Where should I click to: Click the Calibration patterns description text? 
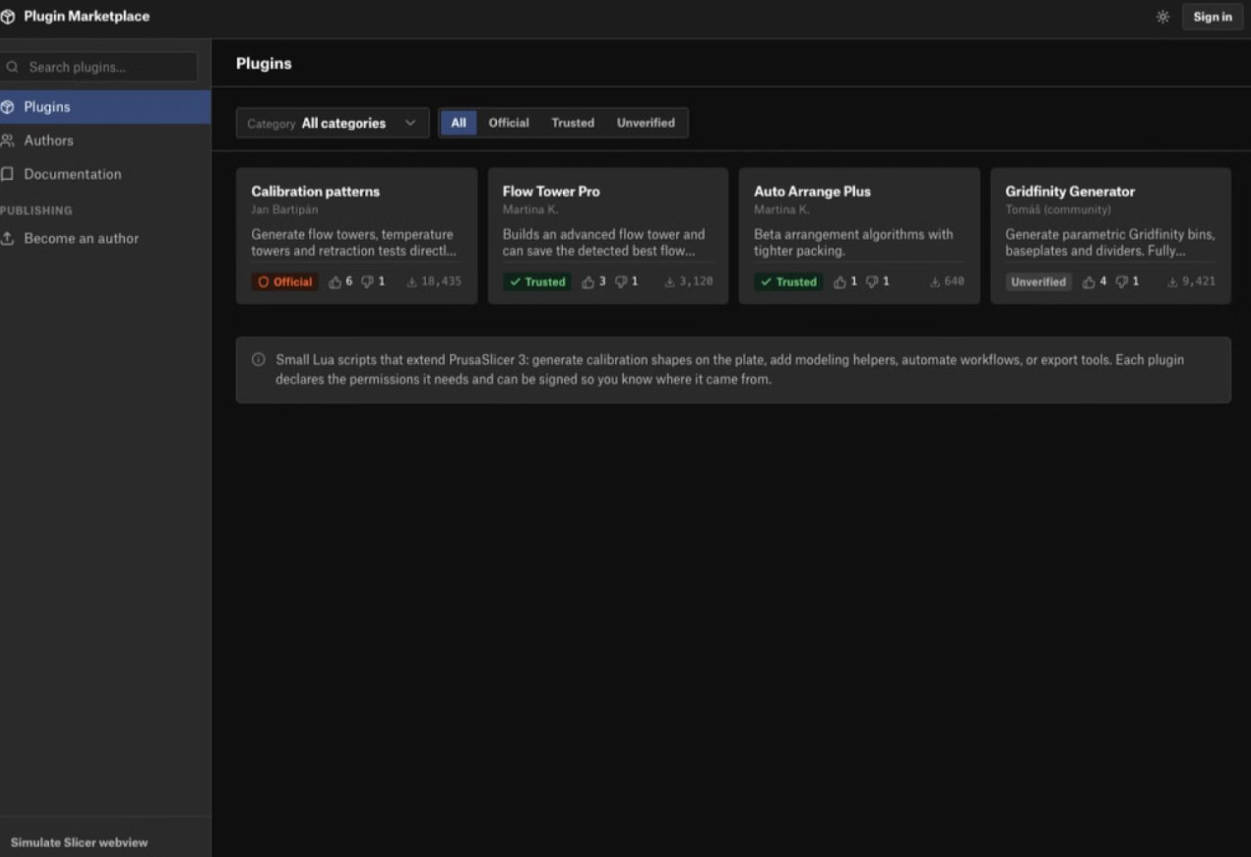point(354,242)
